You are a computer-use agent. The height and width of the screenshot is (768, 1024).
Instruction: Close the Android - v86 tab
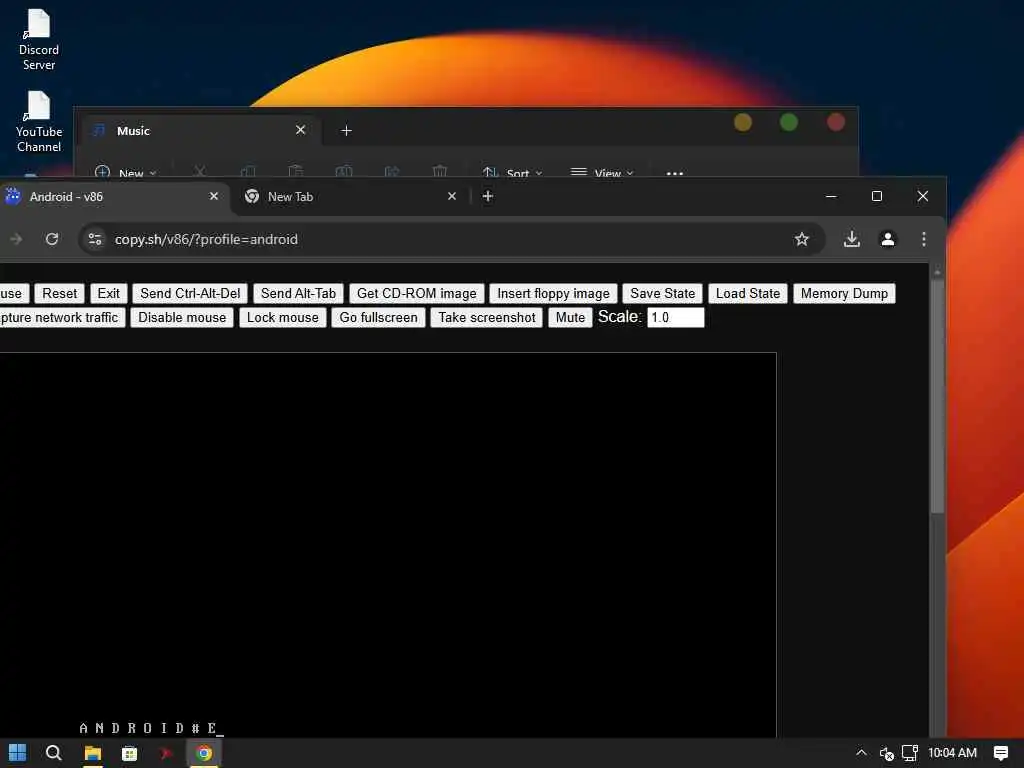pyautogui.click(x=214, y=196)
